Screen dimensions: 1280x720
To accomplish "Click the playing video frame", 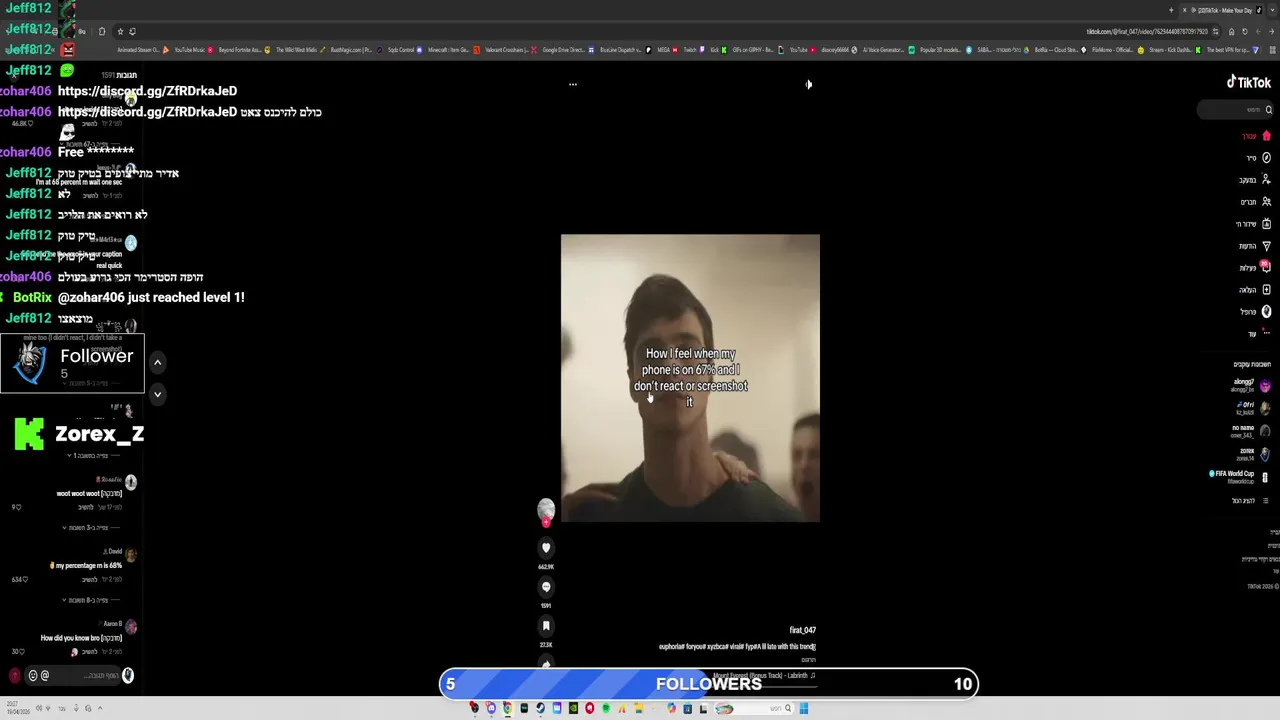I will click(x=690, y=378).
